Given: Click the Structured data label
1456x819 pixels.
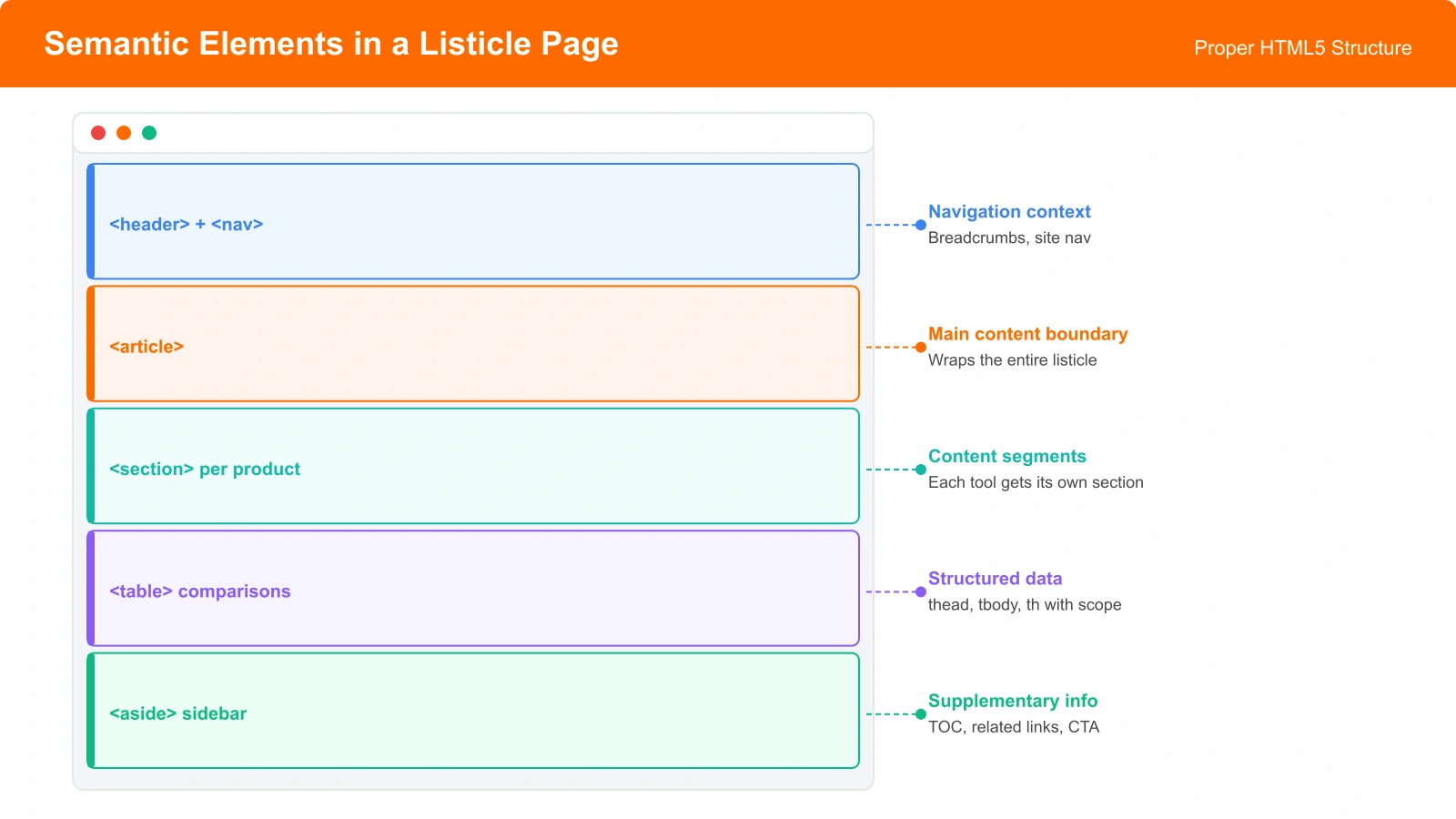Looking at the screenshot, I should tap(995, 578).
